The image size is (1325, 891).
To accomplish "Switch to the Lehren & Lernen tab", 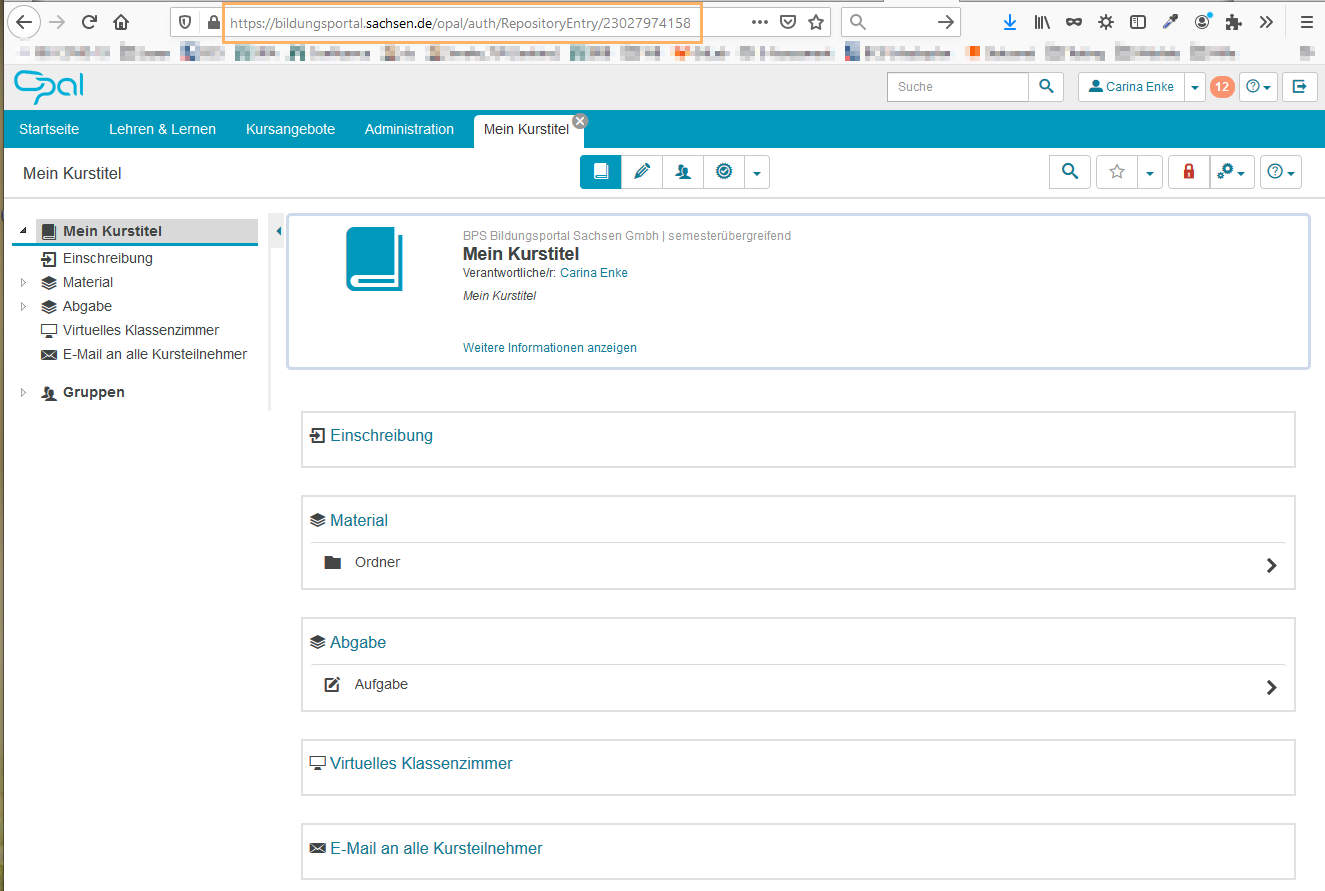I will click(162, 129).
